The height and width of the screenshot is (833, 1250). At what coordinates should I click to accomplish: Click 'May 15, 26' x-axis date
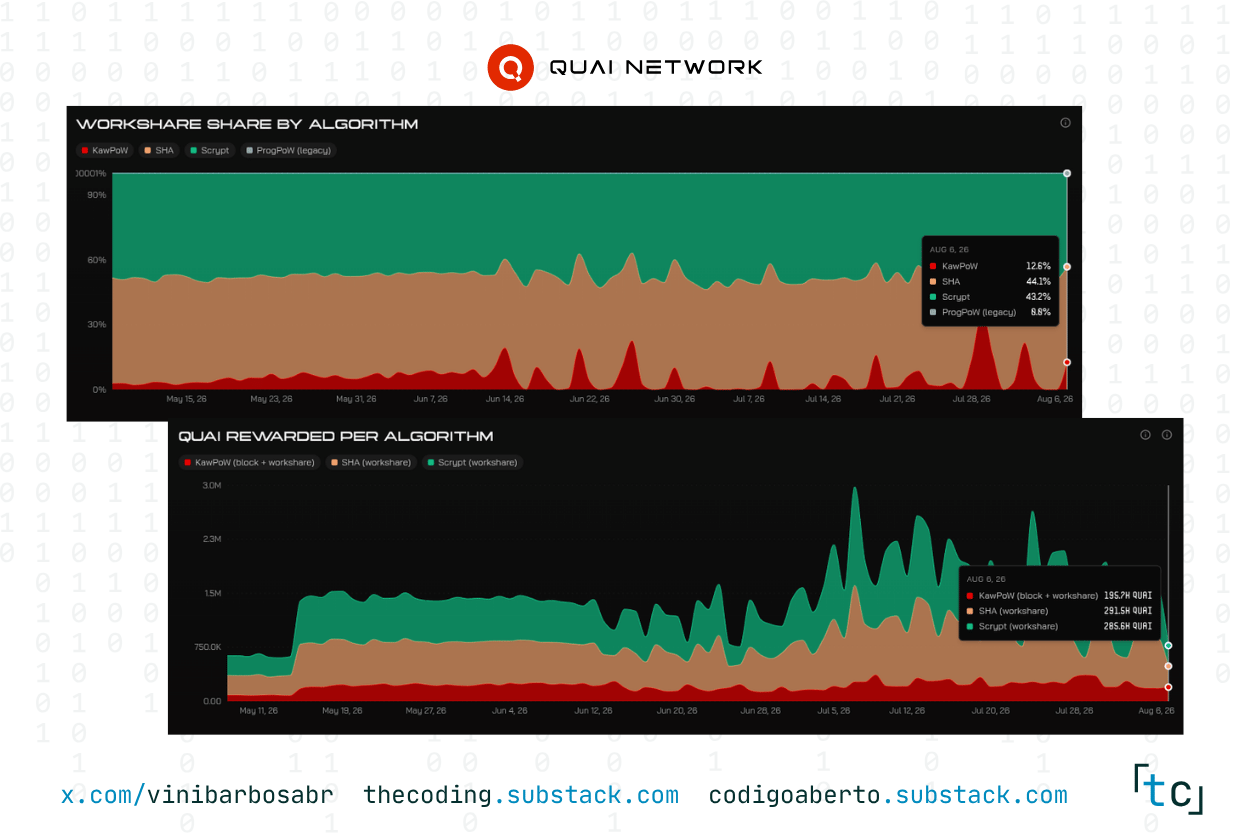tap(187, 399)
